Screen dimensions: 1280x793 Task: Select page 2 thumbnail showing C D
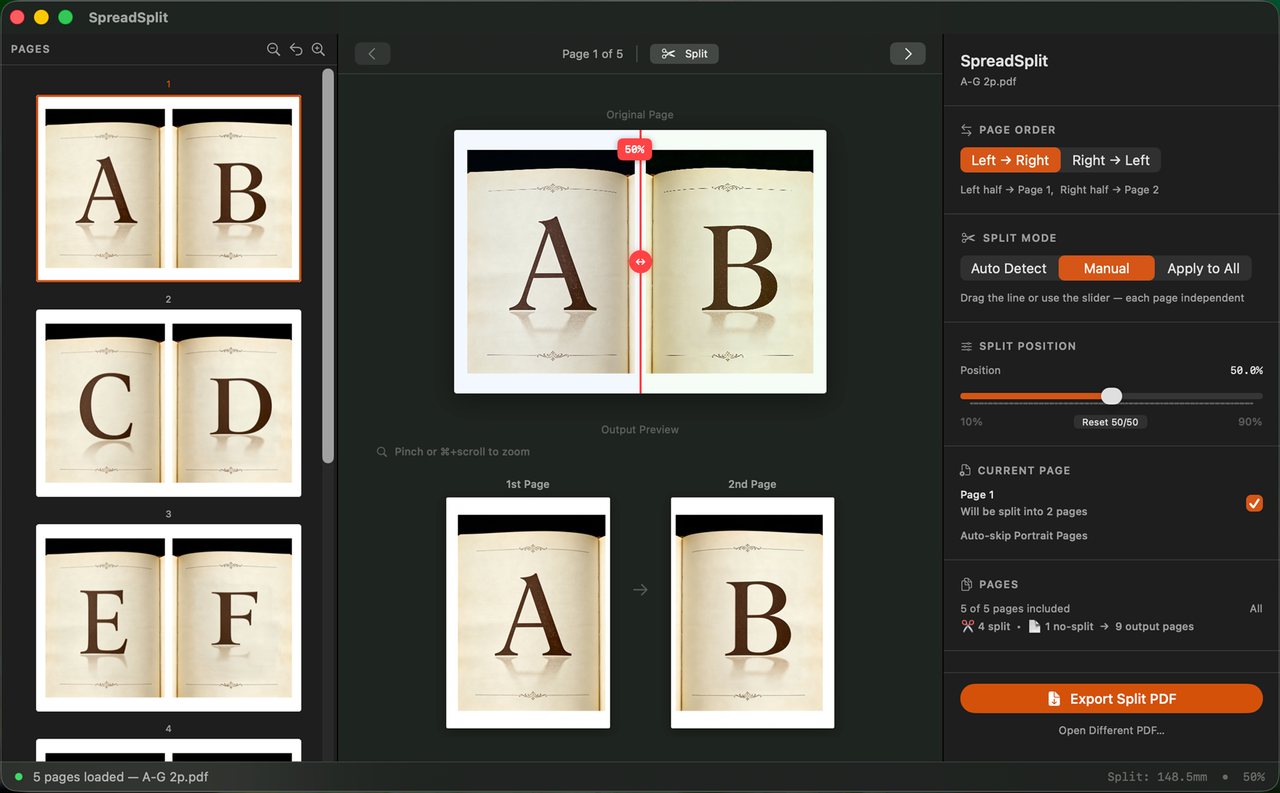point(169,403)
